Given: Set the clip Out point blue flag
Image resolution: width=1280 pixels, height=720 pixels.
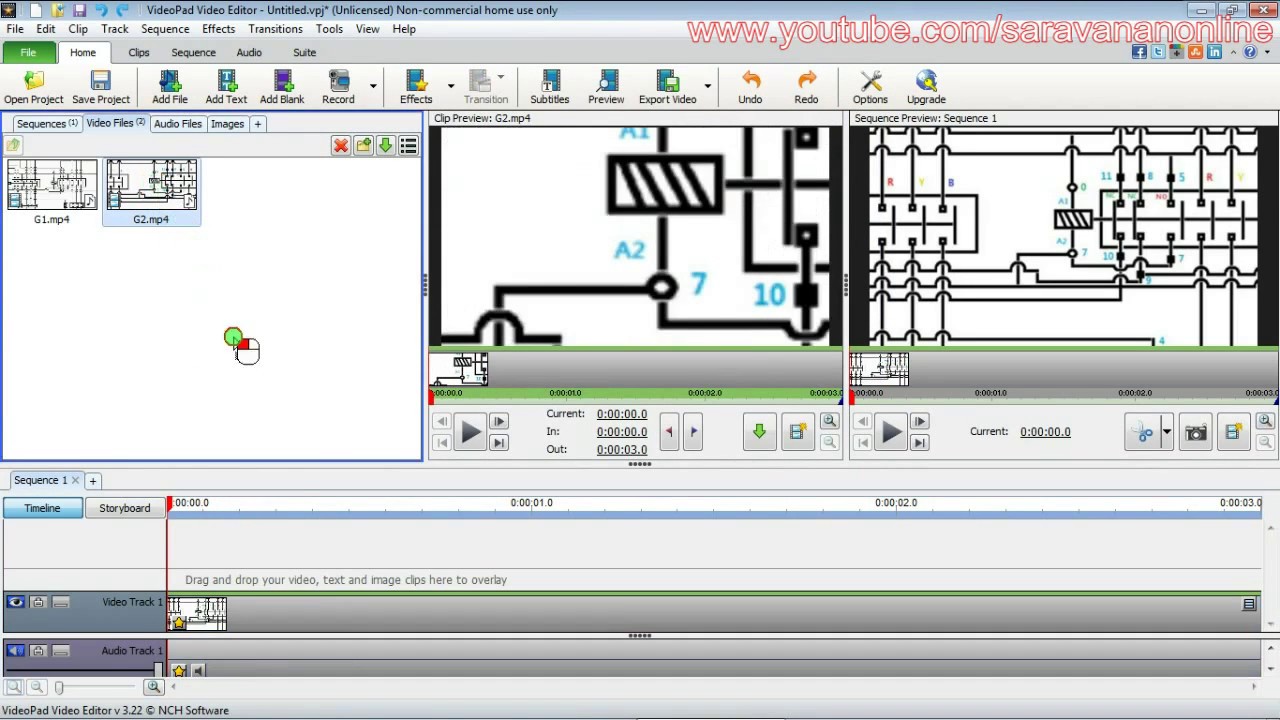Looking at the screenshot, I should (693, 431).
